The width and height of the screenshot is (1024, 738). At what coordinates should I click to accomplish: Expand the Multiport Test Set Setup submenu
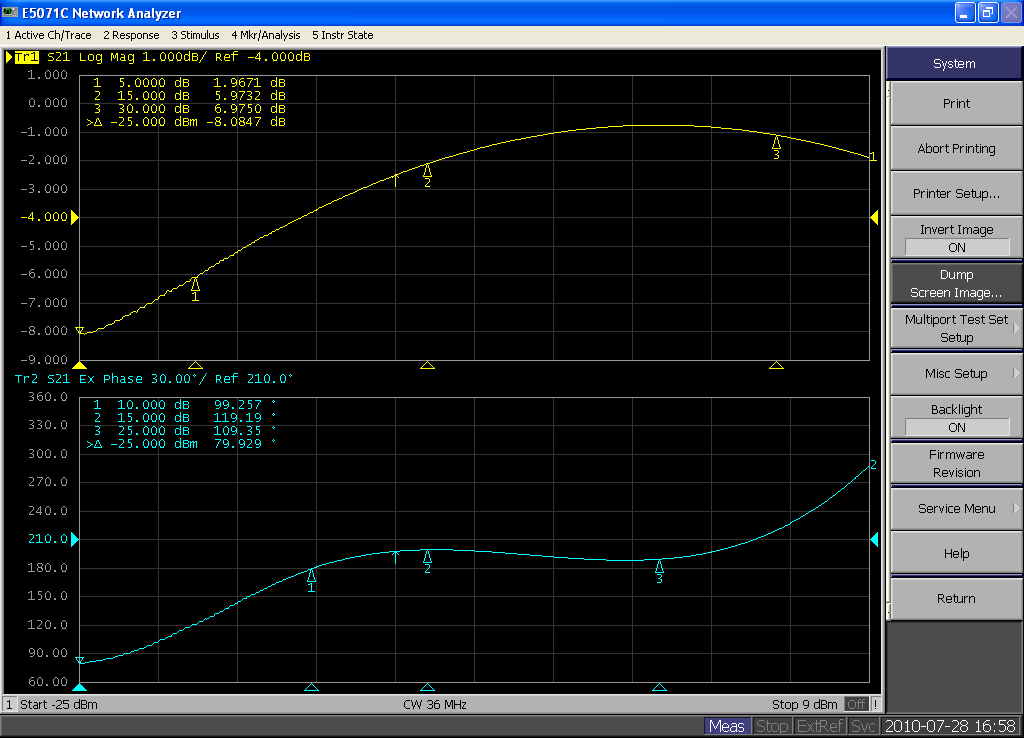956,328
